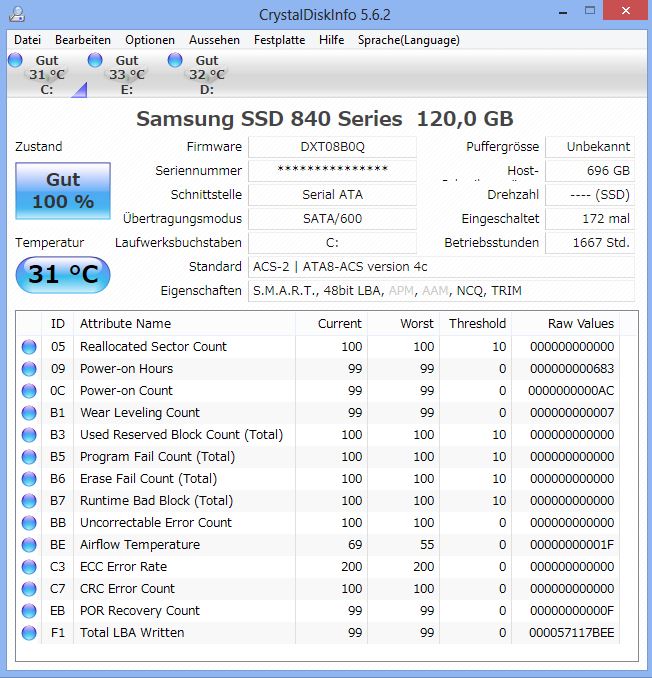Image resolution: width=652 pixels, height=678 pixels.
Task: Click status orb for Total LBA Written
Action: (x=29, y=633)
